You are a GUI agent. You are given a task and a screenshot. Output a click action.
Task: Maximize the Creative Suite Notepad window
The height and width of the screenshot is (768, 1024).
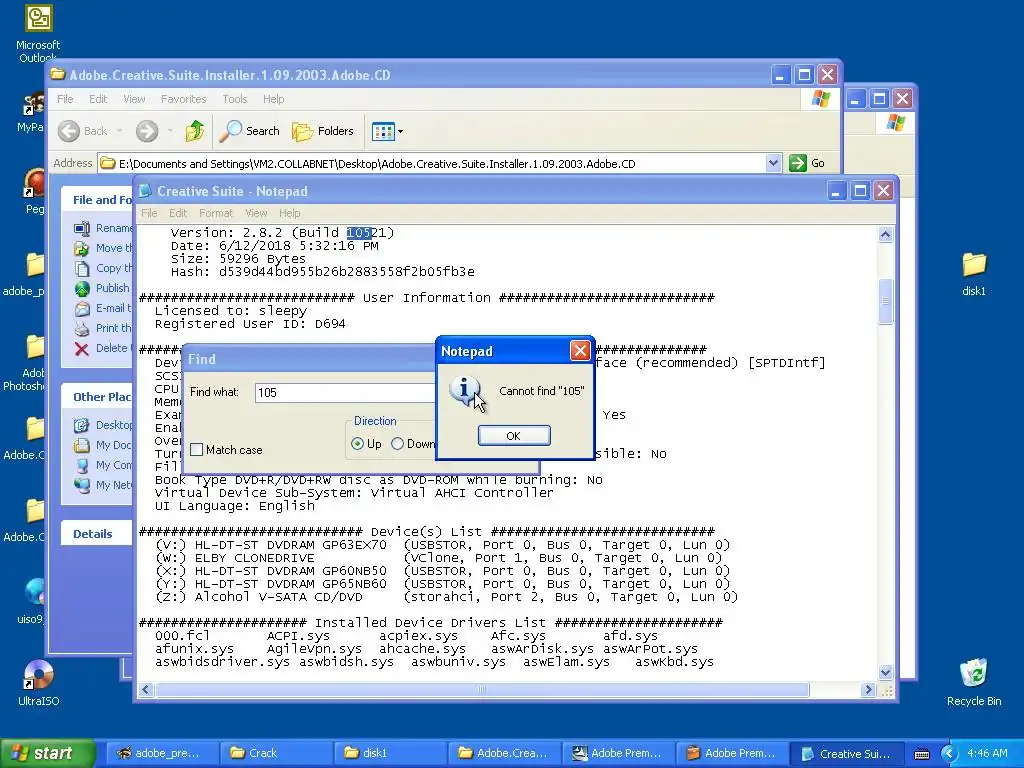(x=860, y=191)
